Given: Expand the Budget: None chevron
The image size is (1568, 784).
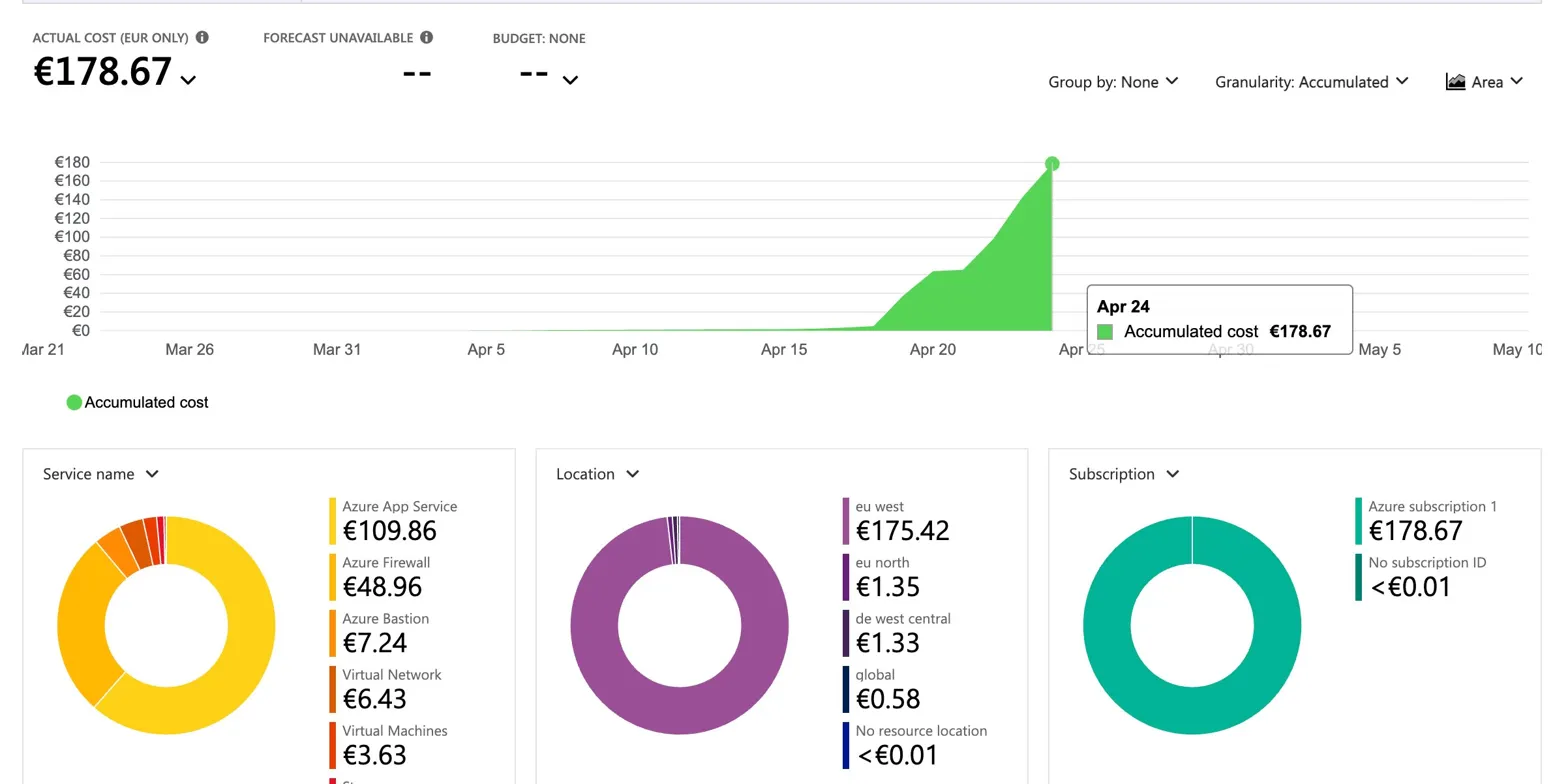Looking at the screenshot, I should click(570, 79).
